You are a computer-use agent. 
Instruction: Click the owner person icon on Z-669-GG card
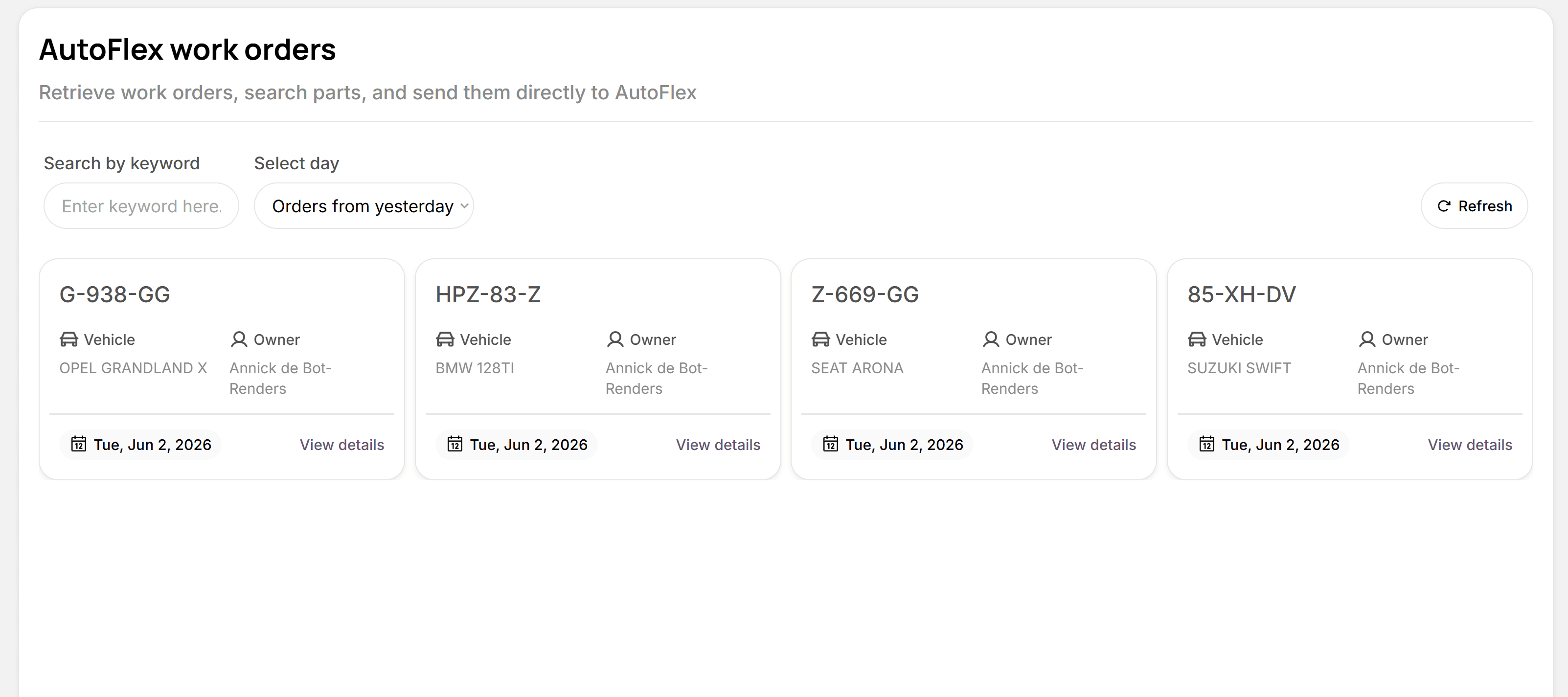pos(991,339)
